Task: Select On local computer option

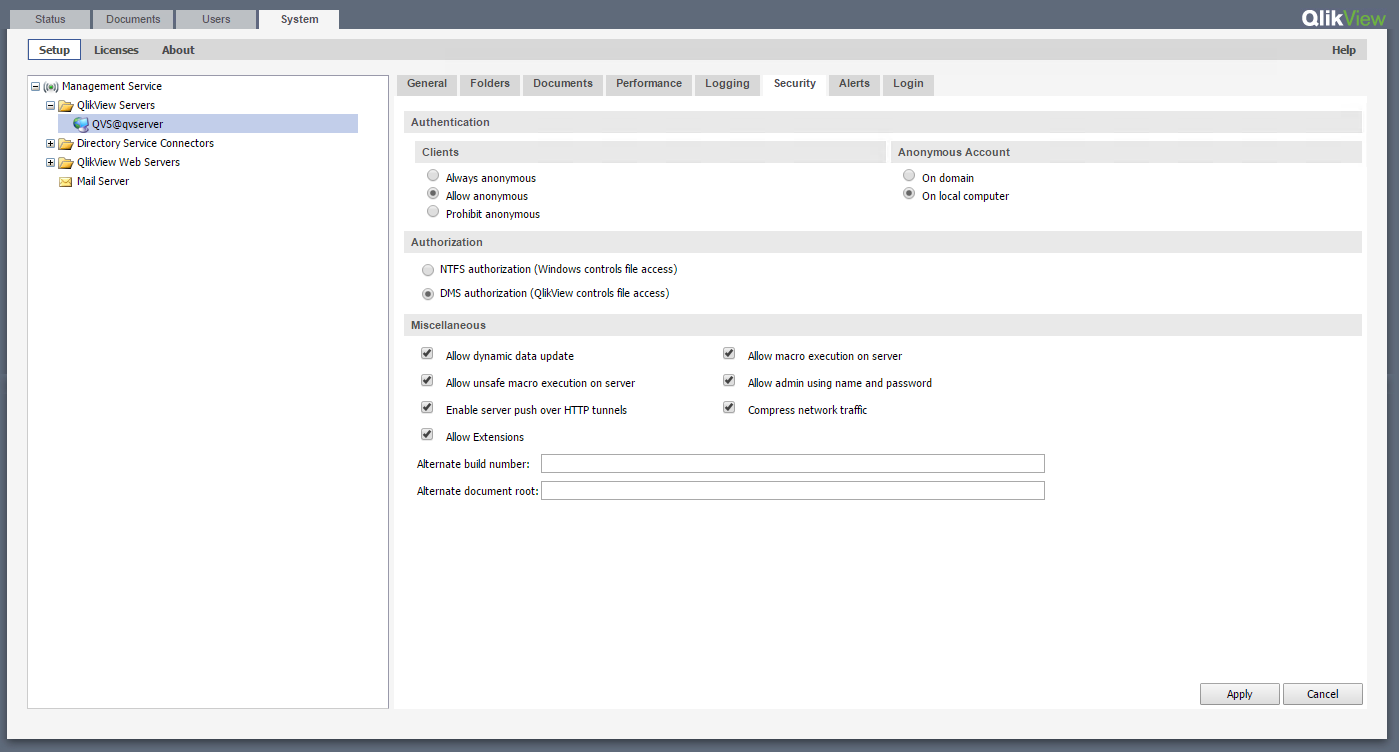Action: tap(909, 194)
